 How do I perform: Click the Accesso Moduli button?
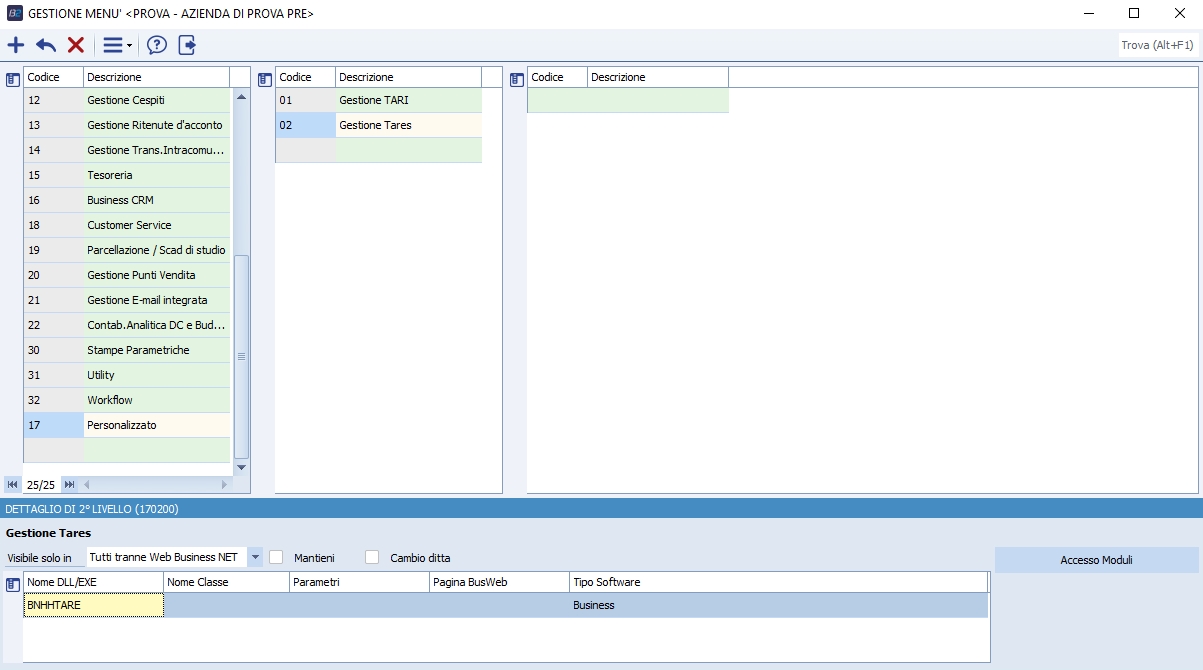click(x=1096, y=560)
